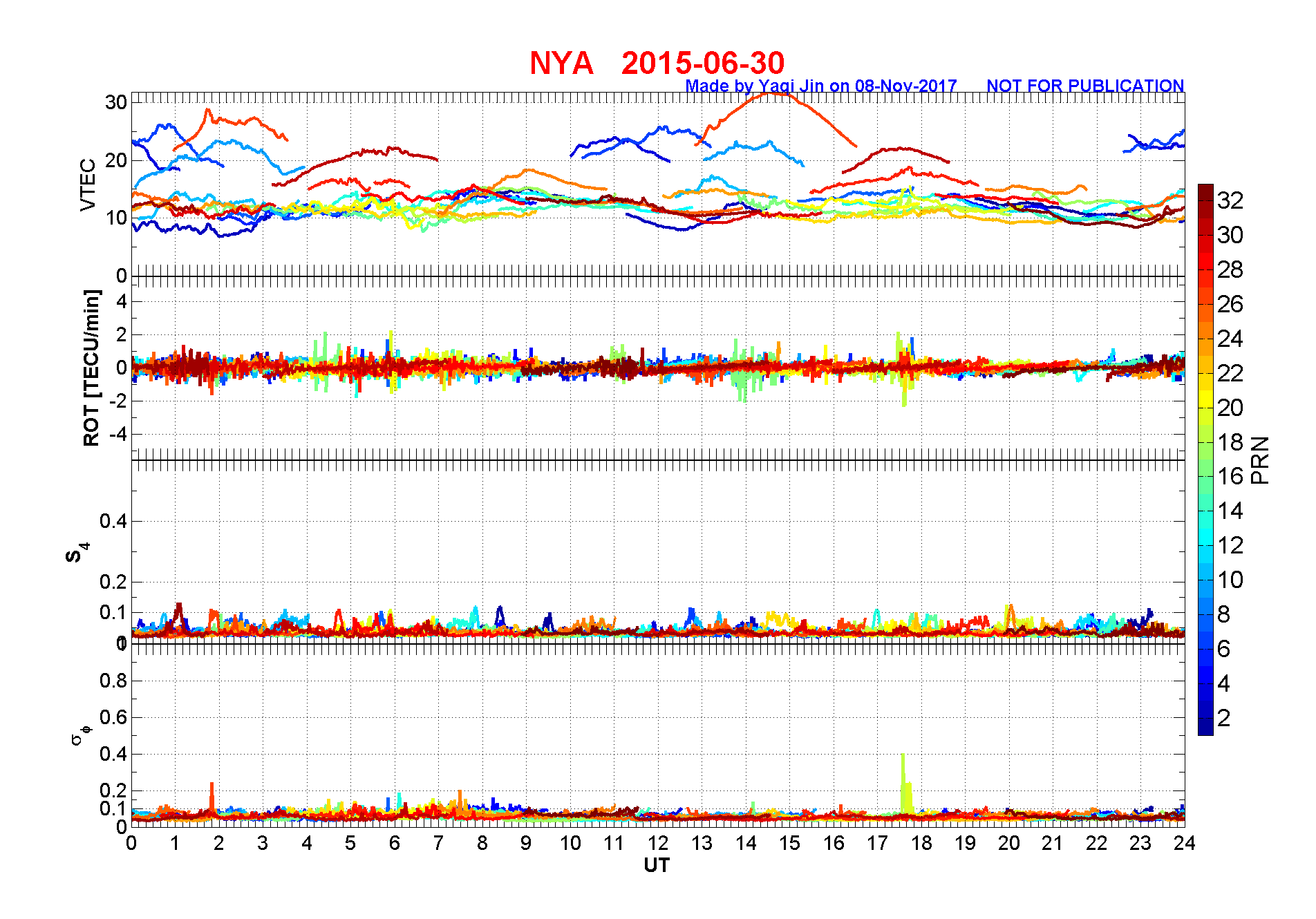Select the "26" tick label on the PRN colorbar

pos(1230,304)
